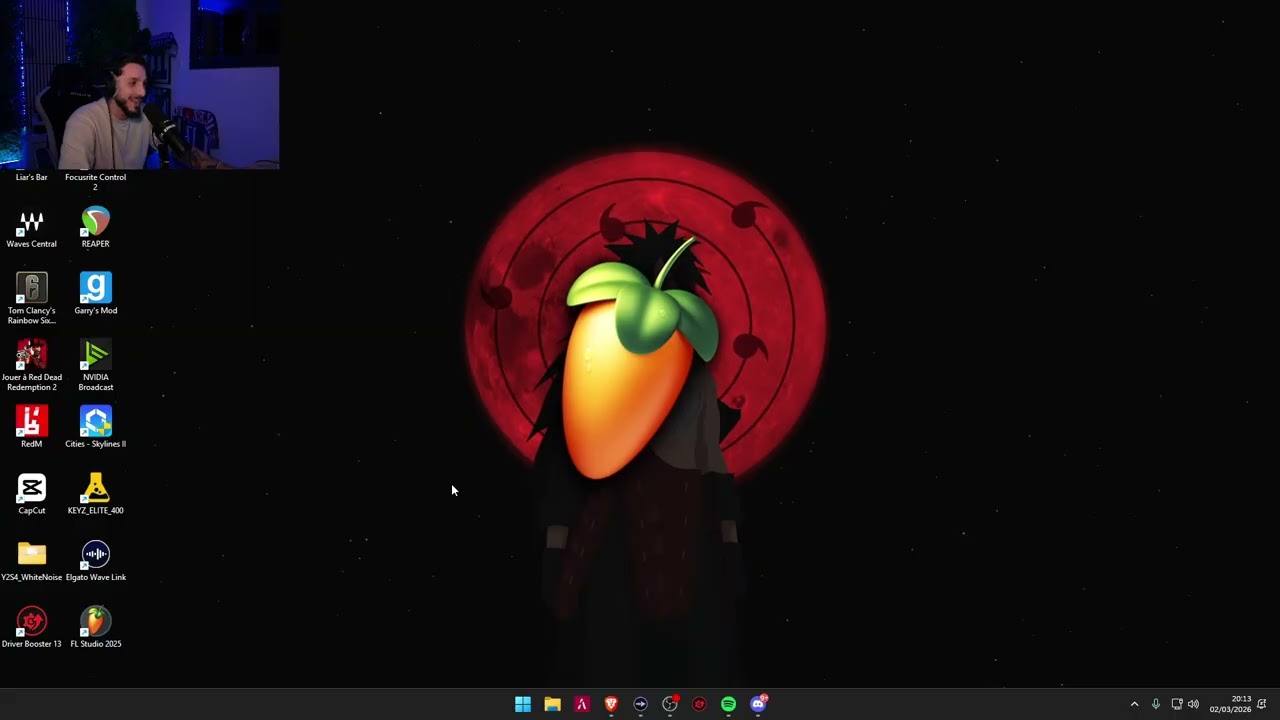Select the CapCut desktop icon
This screenshot has height=720, width=1280.
click(x=31, y=495)
